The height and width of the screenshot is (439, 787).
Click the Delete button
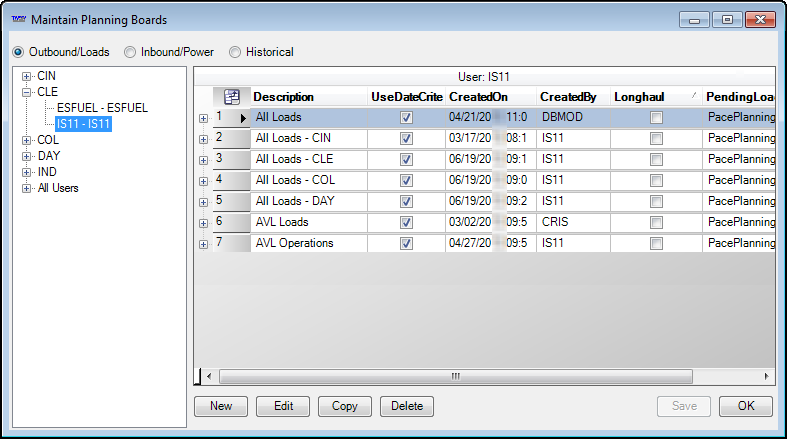[x=407, y=406]
